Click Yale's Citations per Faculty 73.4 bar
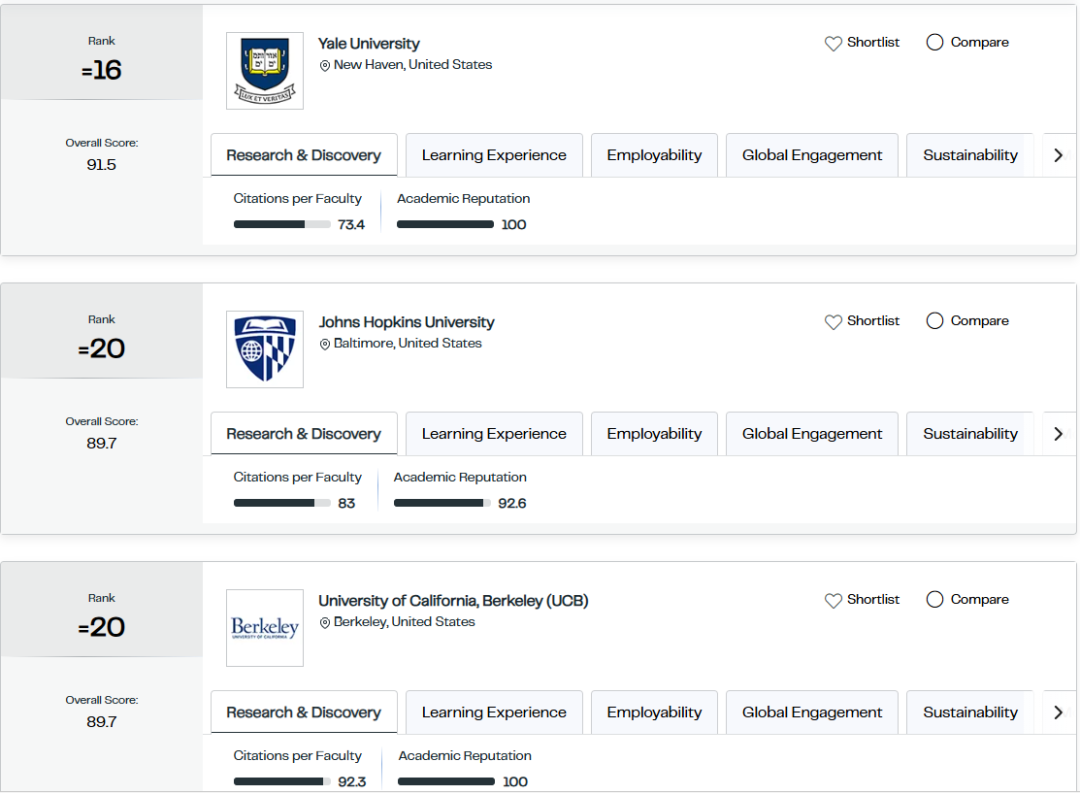The image size is (1080, 795). click(x=282, y=224)
